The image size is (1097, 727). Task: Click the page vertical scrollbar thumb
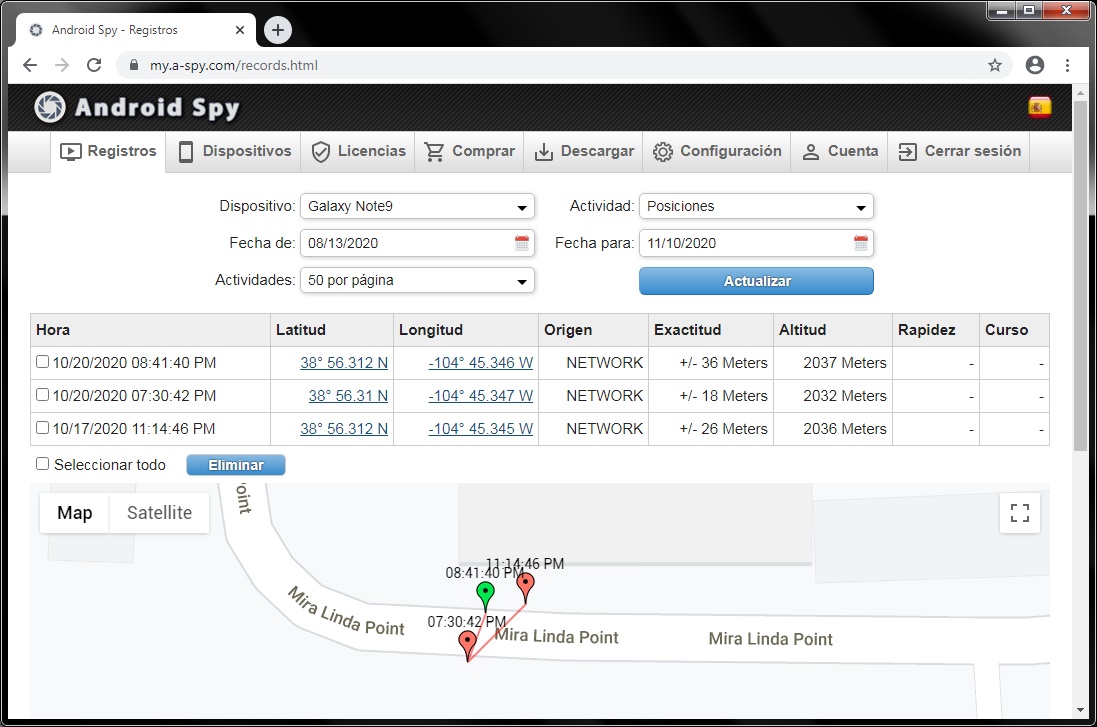[1080, 277]
